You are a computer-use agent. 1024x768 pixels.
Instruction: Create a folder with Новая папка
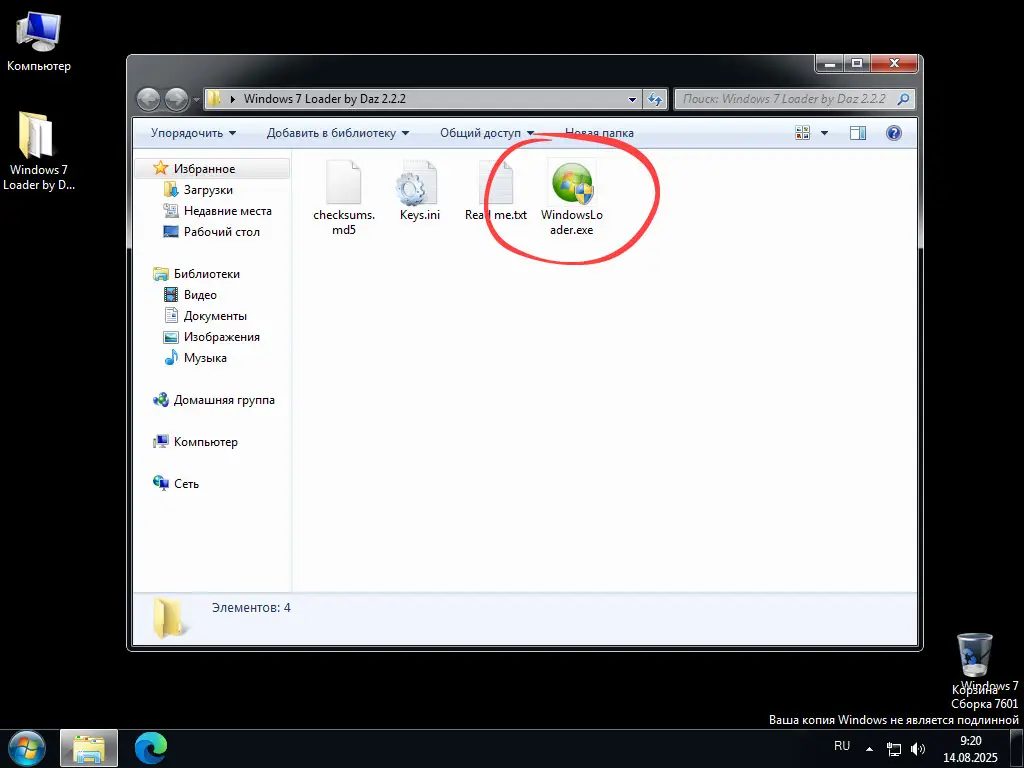(x=598, y=132)
